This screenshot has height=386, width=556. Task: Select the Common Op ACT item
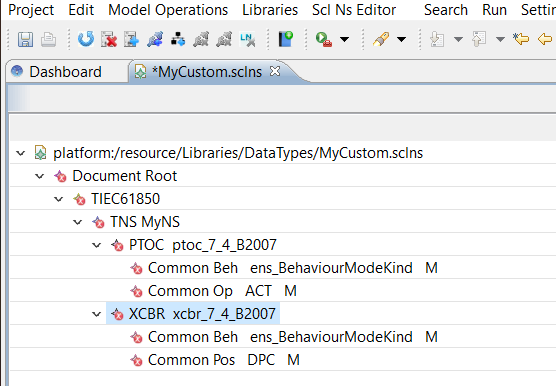pos(213,291)
